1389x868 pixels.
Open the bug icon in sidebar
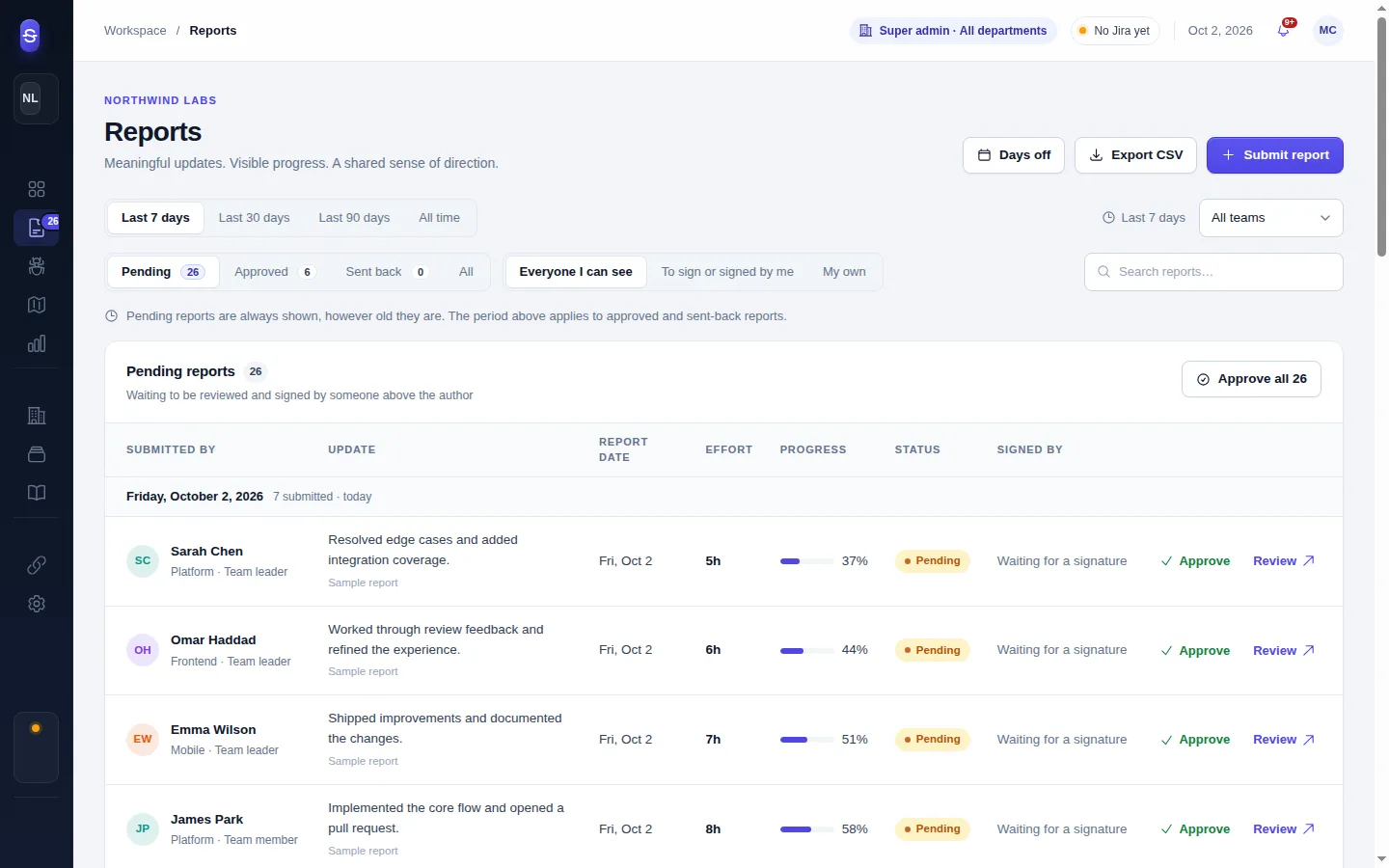tap(37, 266)
